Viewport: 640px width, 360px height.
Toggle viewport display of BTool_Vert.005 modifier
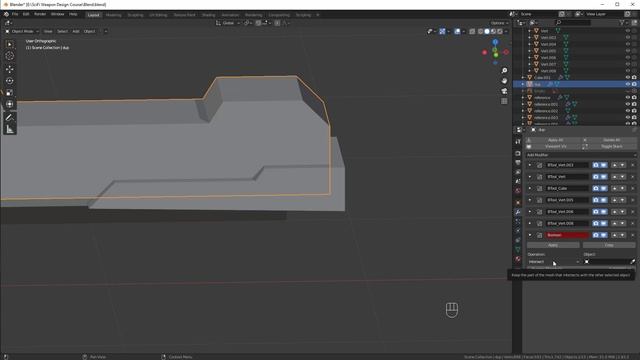604,200
